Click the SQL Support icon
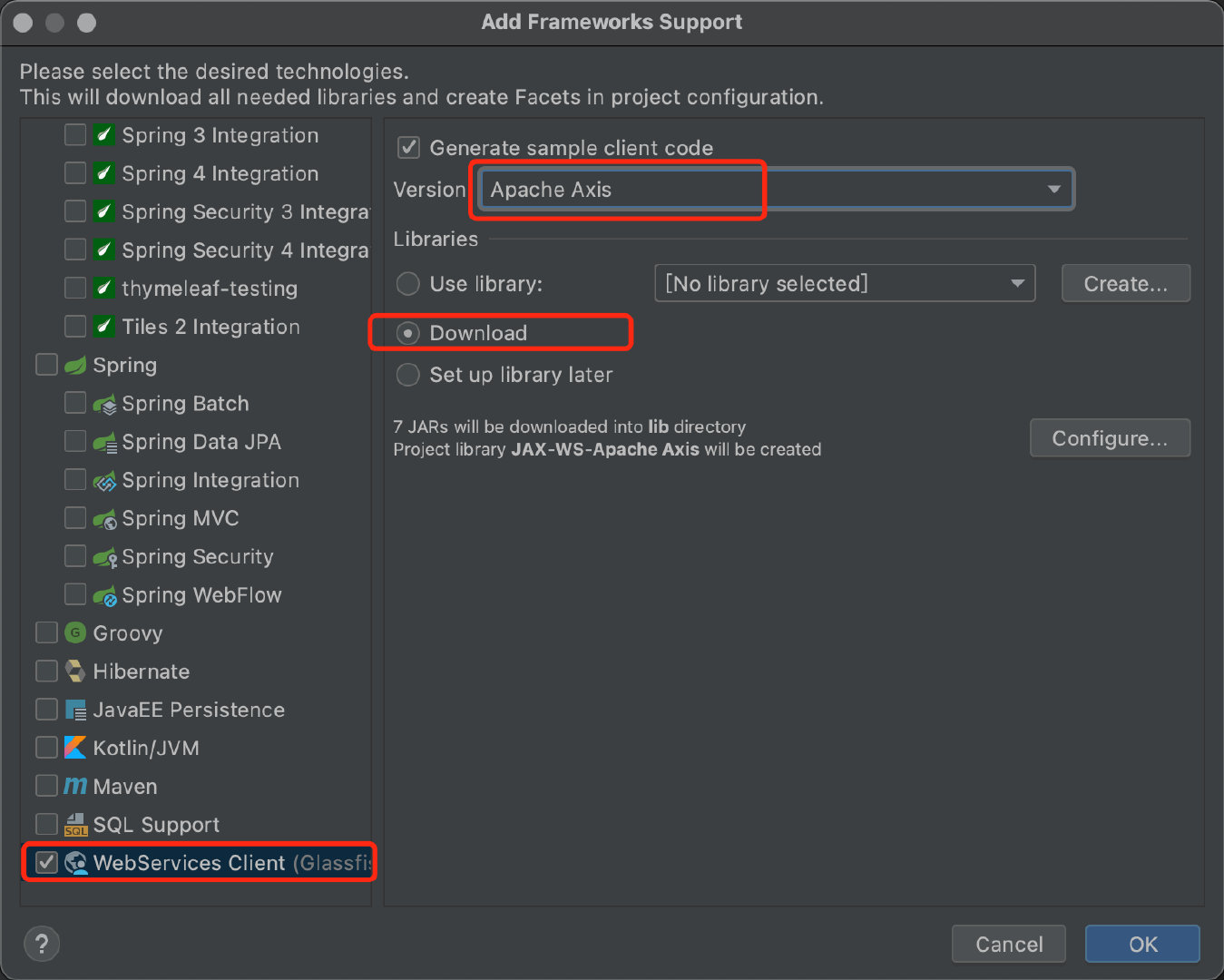Viewport: 1224px width, 980px height. (x=75, y=824)
